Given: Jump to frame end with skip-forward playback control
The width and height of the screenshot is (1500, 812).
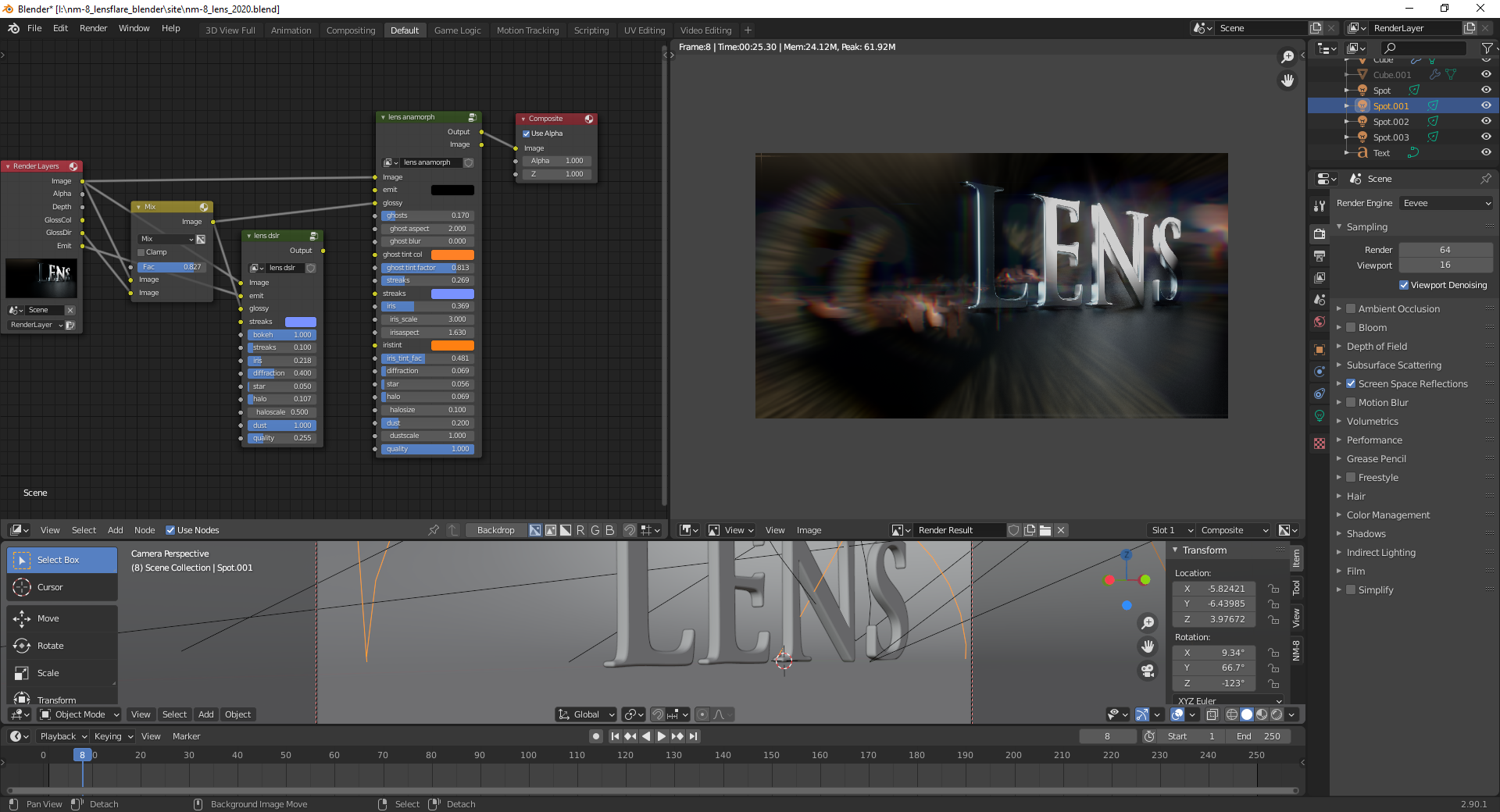Looking at the screenshot, I should (692, 736).
